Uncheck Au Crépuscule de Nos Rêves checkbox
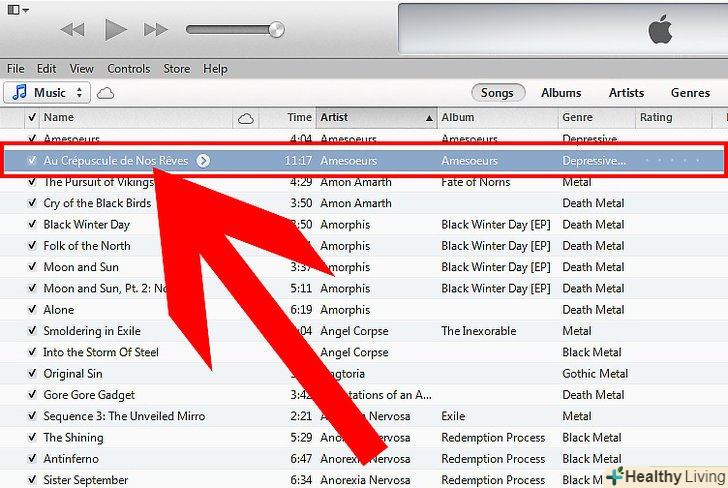The image size is (728, 488). click(x=32, y=160)
